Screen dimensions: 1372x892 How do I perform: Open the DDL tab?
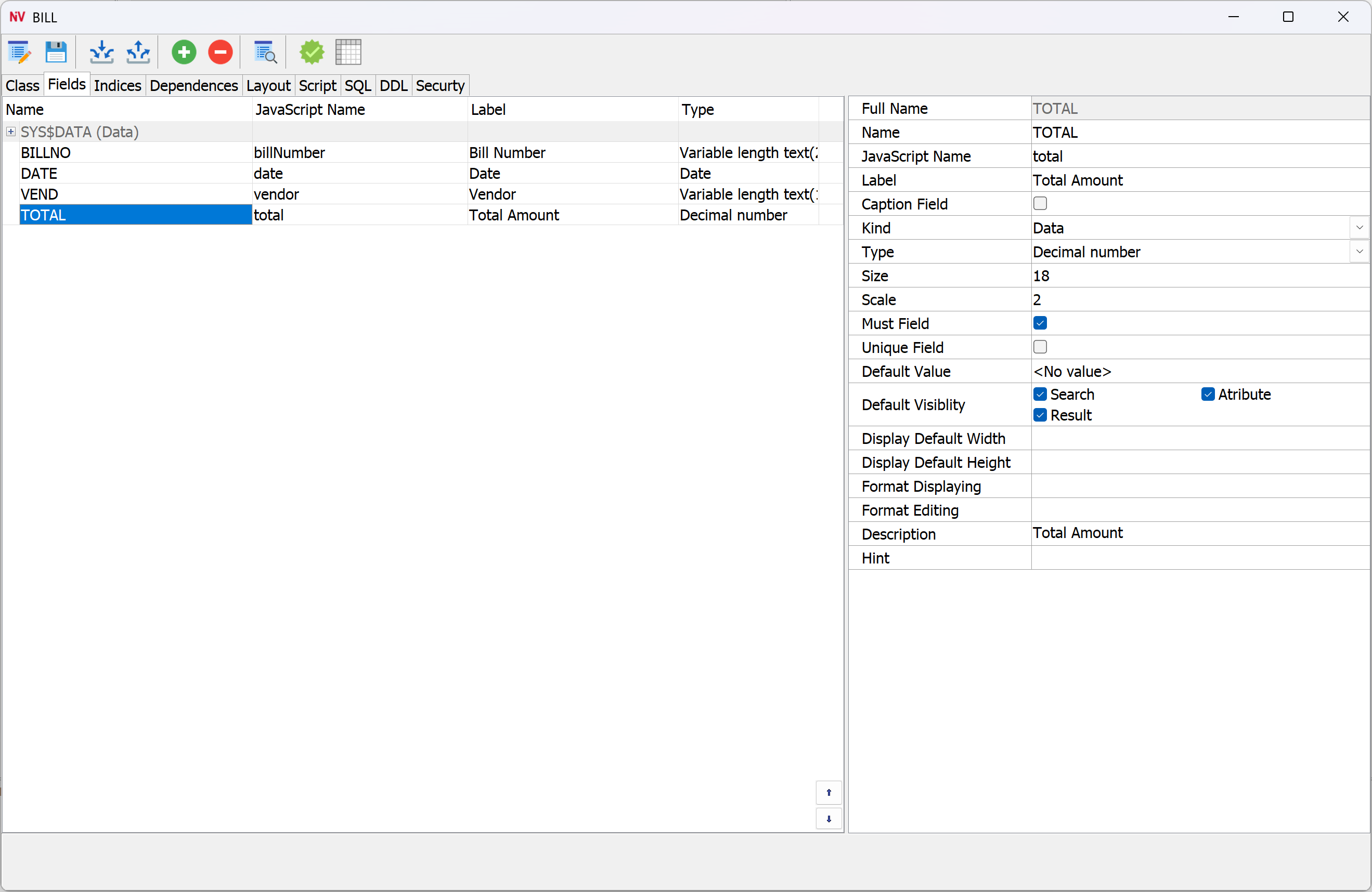coord(393,86)
